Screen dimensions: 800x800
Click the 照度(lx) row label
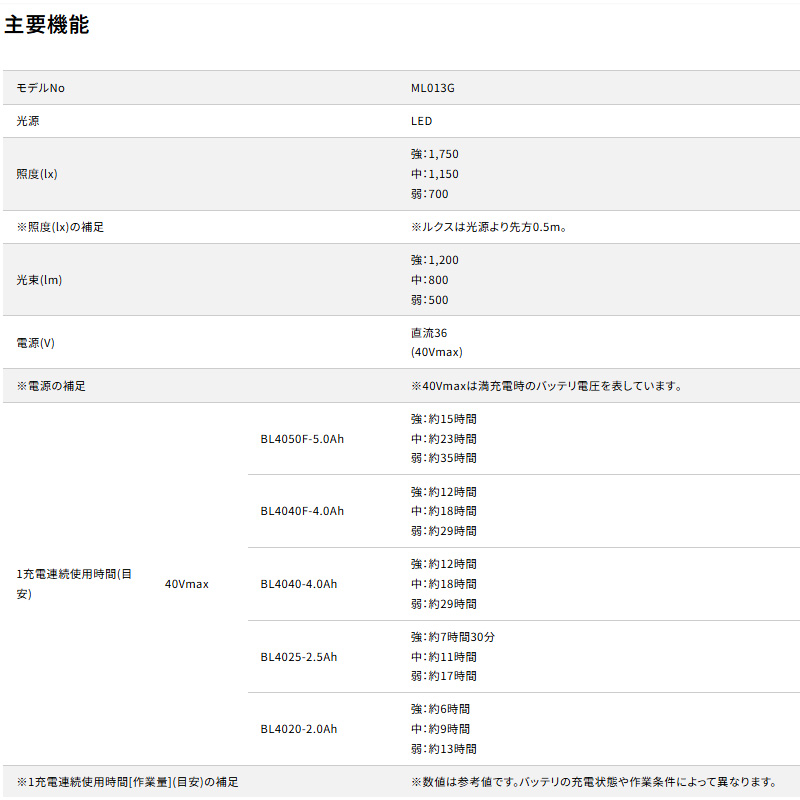[x=37, y=174]
